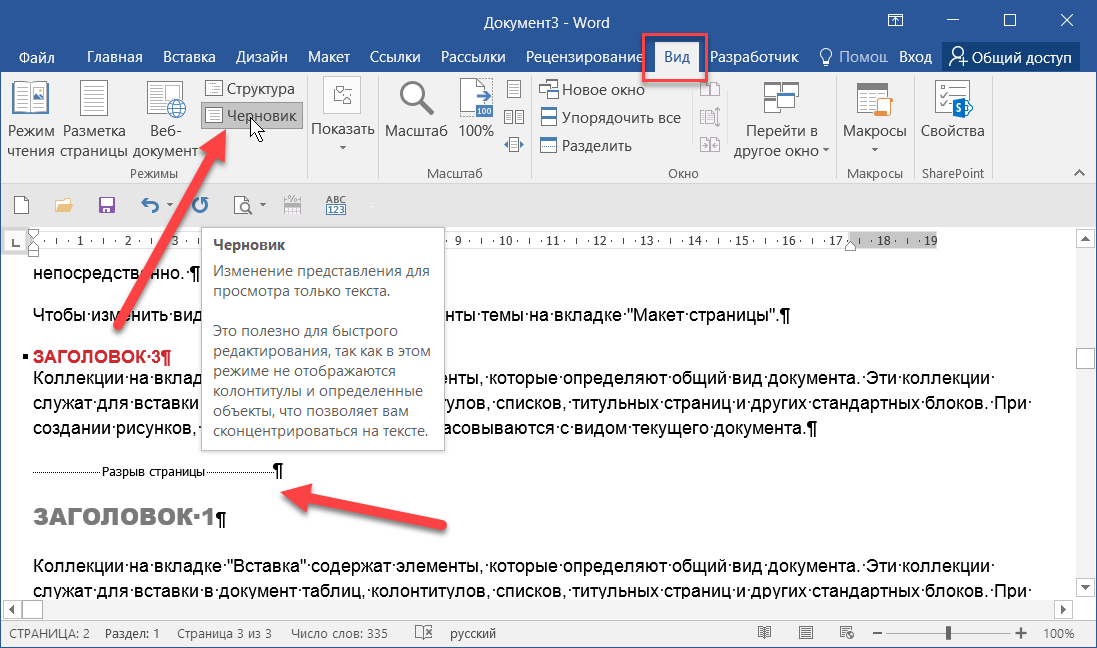Image resolution: width=1097 pixels, height=648 pixels.
Task: Switch to Print Layout status bar icon
Action: pos(806,633)
